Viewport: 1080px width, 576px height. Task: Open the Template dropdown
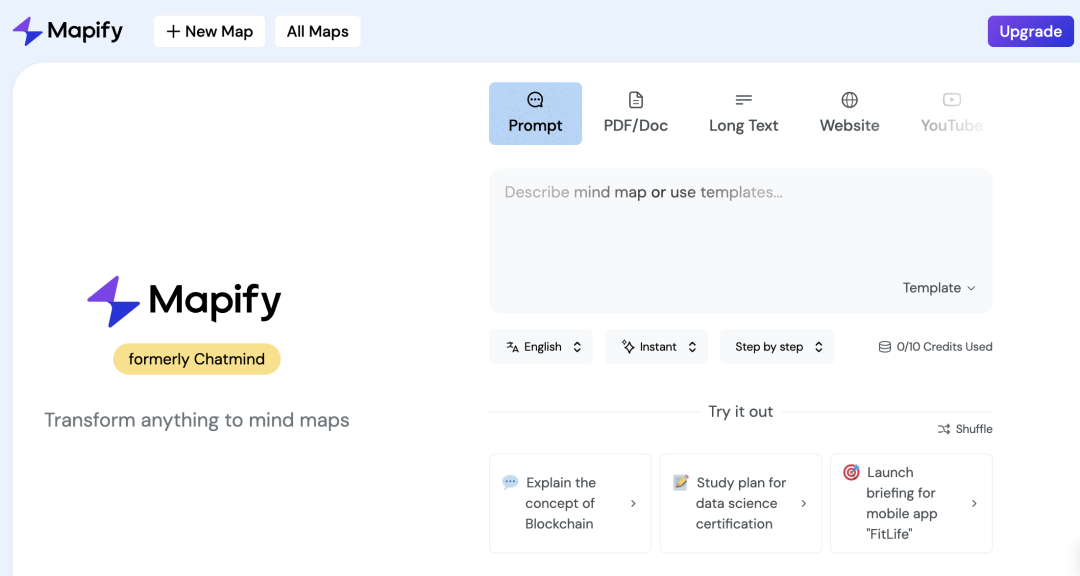pyautogui.click(x=939, y=288)
